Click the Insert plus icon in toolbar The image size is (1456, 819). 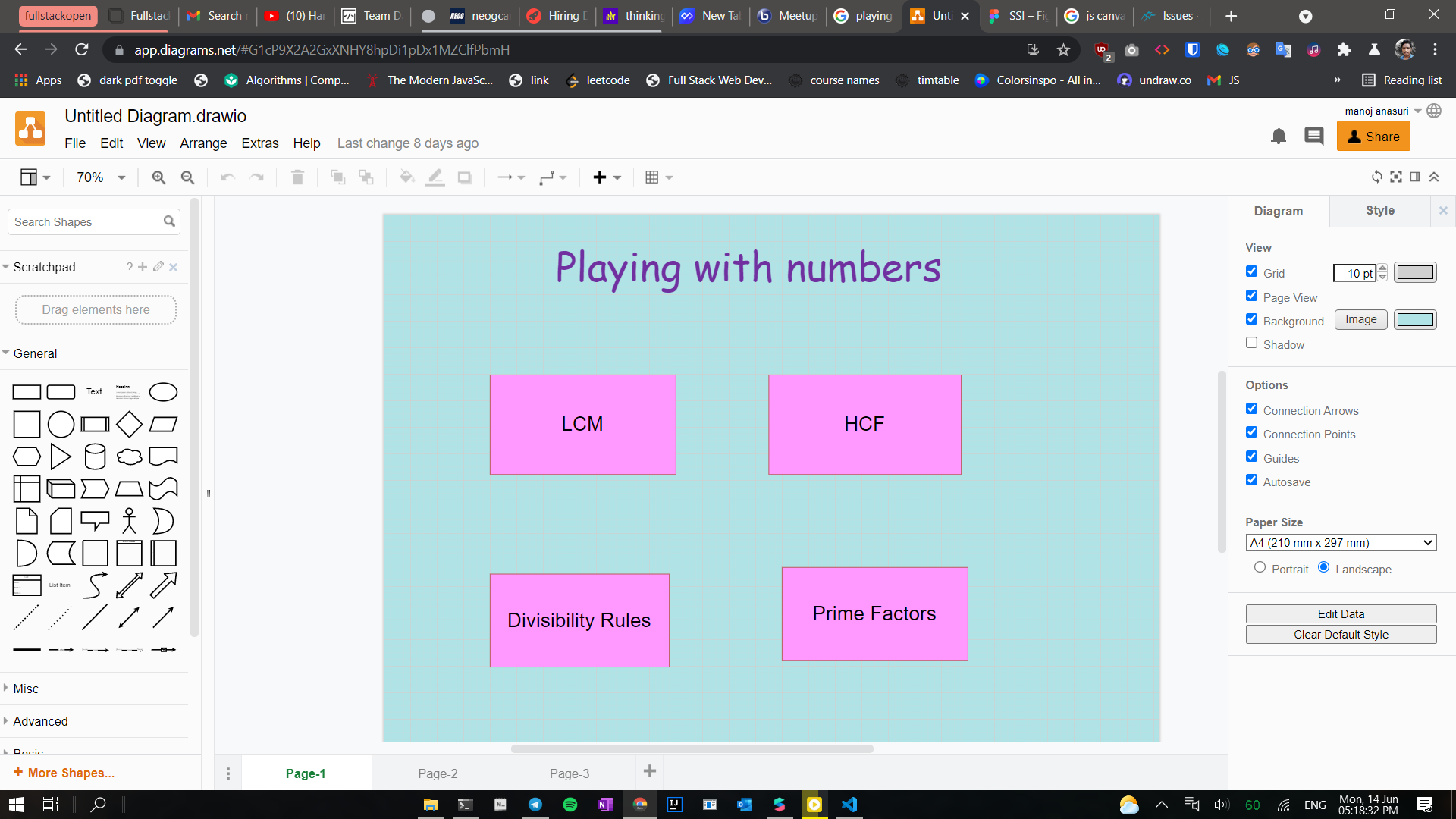coord(600,177)
